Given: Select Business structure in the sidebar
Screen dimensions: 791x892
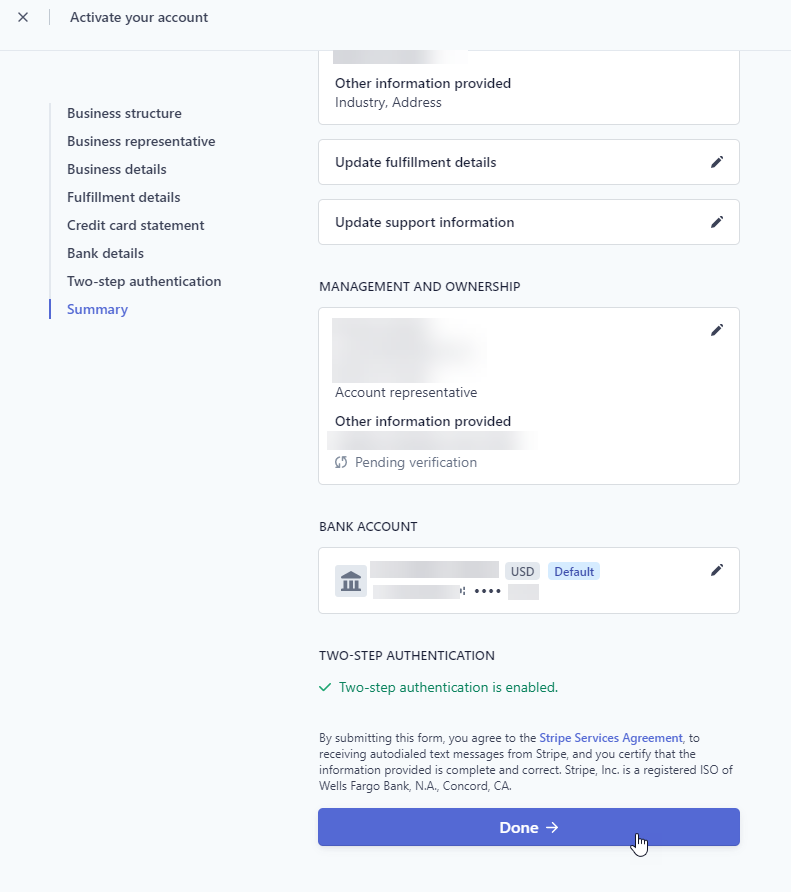Looking at the screenshot, I should point(124,113).
